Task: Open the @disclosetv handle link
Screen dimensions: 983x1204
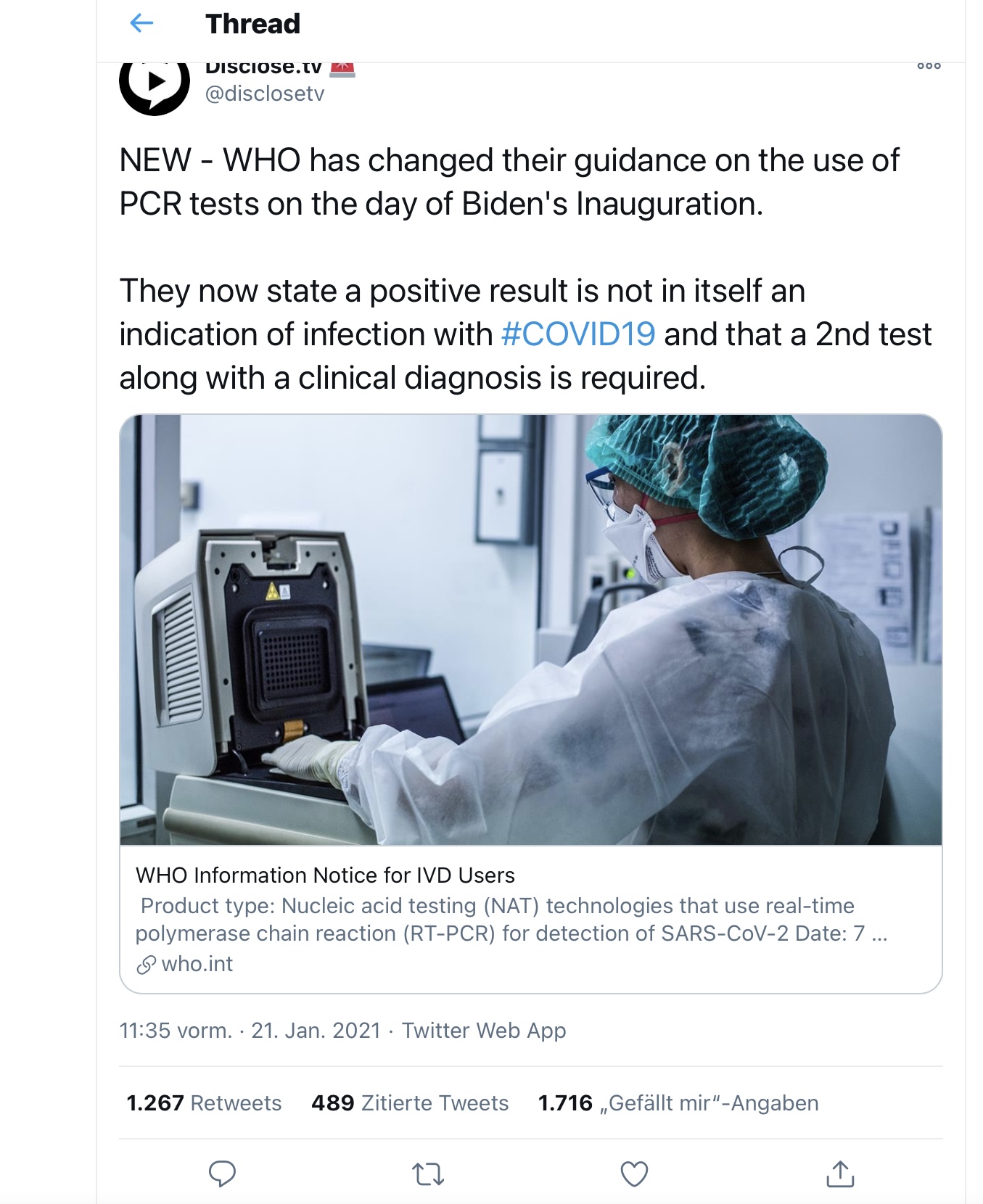Action: (265, 94)
